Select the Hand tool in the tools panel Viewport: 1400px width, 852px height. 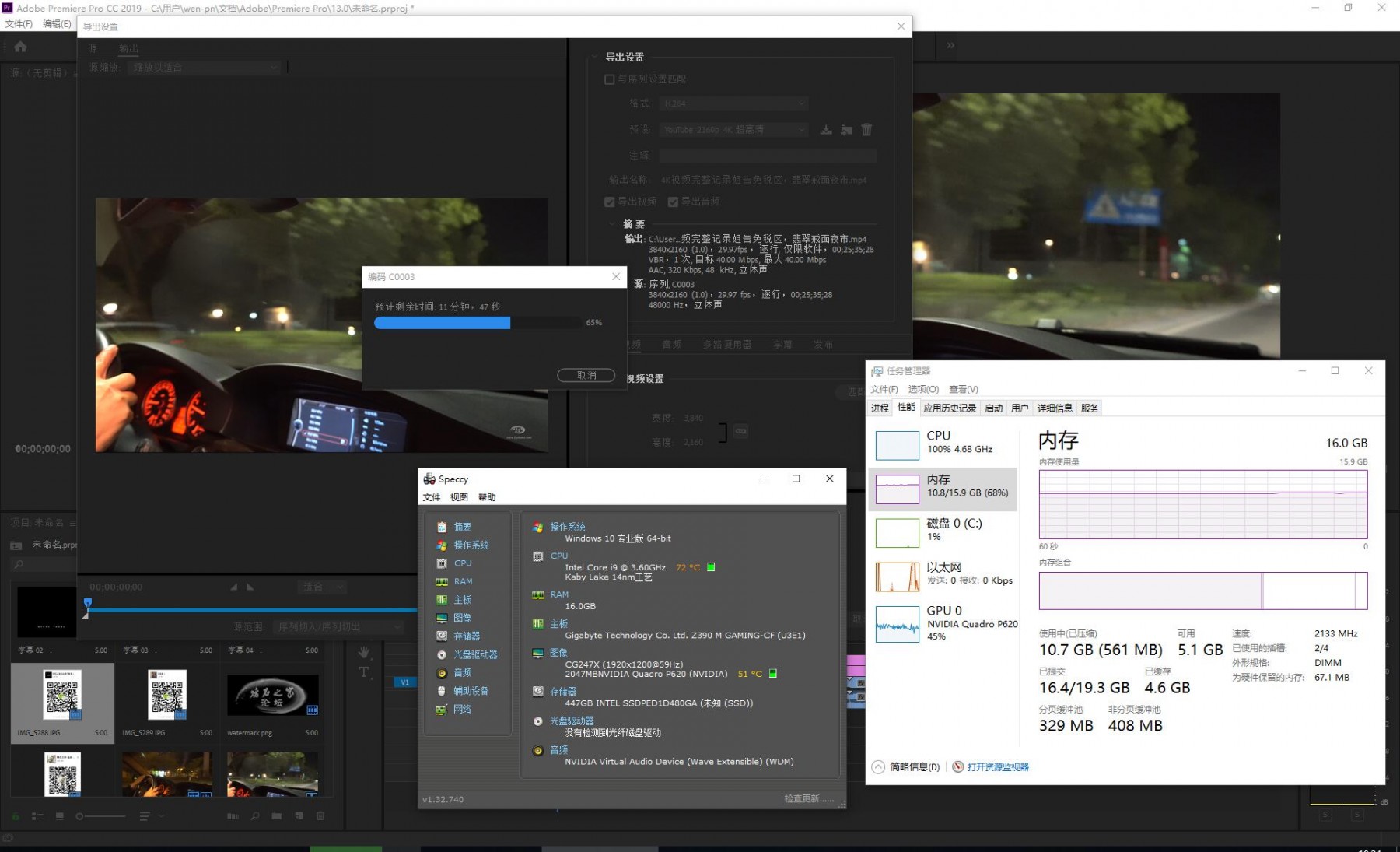[x=363, y=652]
